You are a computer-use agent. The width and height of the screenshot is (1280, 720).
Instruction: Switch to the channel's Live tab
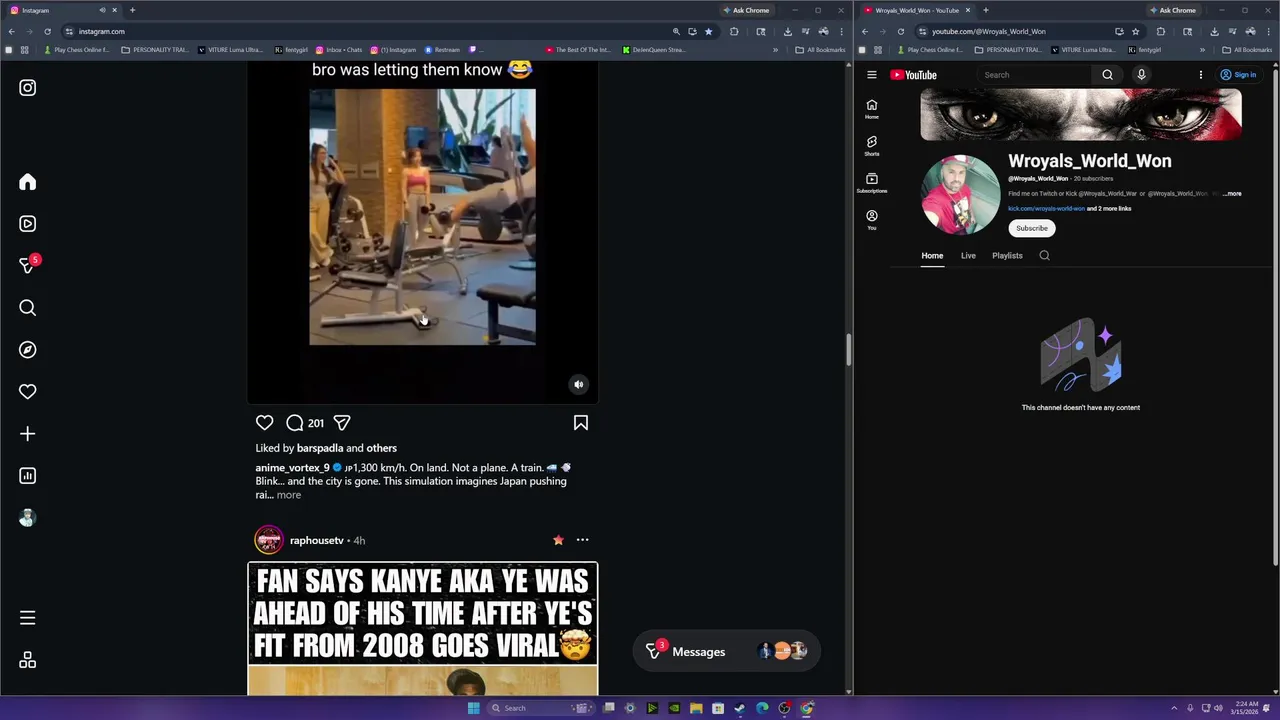tap(968, 256)
